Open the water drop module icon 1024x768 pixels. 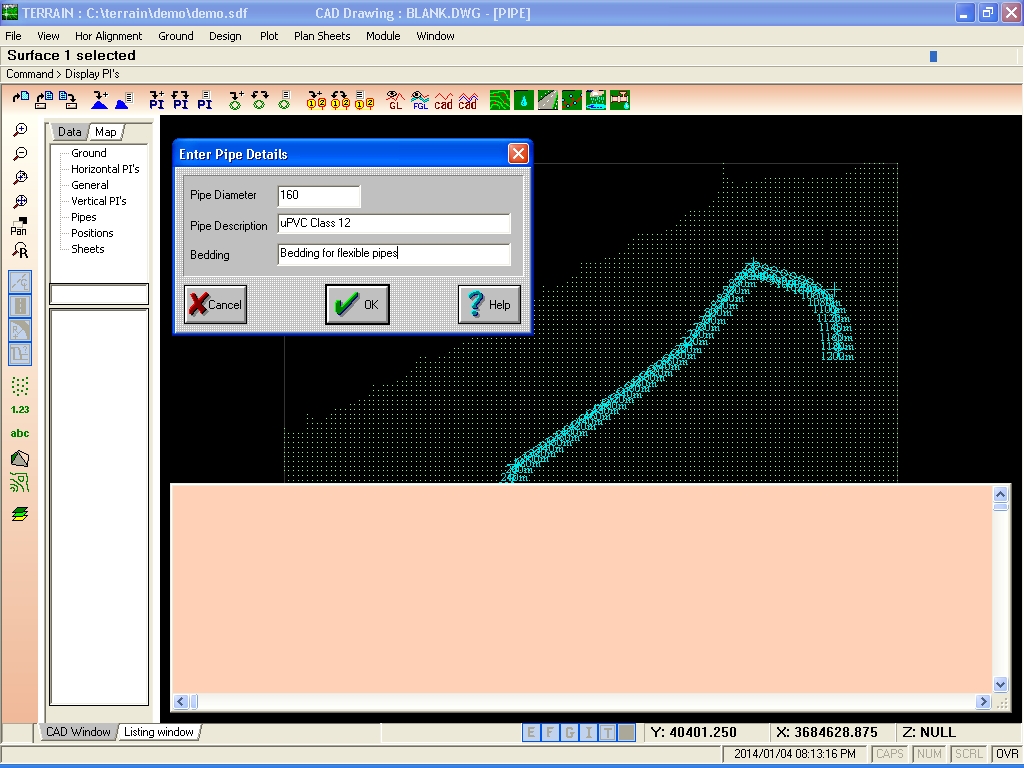524,100
